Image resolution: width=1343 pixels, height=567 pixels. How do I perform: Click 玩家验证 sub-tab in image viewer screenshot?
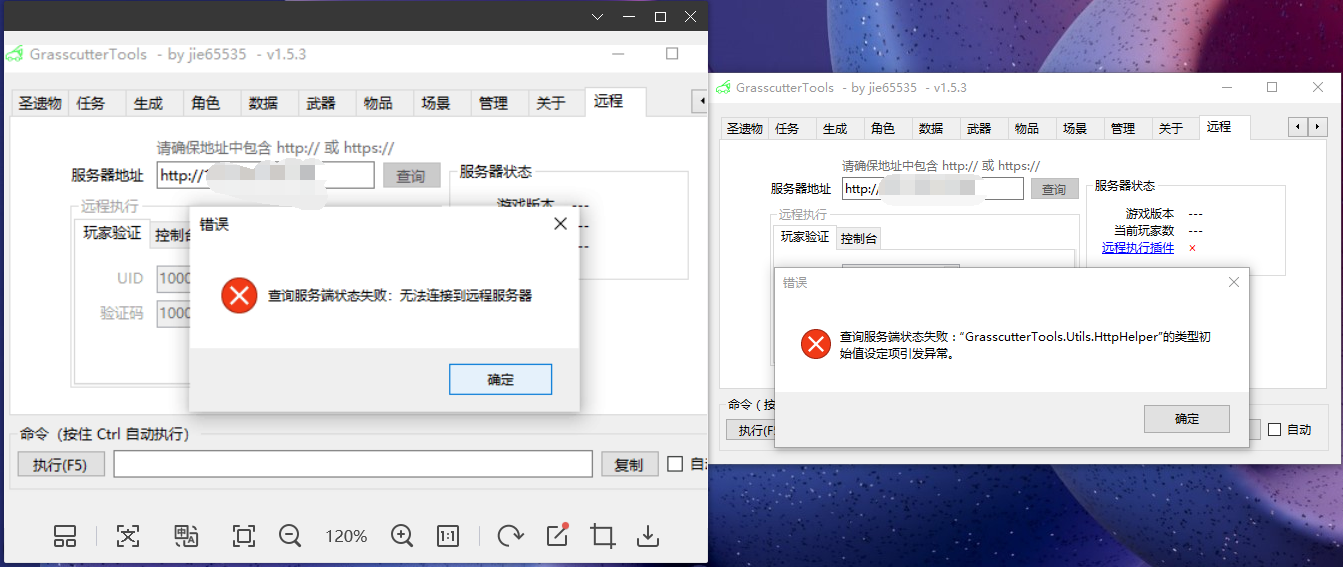(x=111, y=233)
